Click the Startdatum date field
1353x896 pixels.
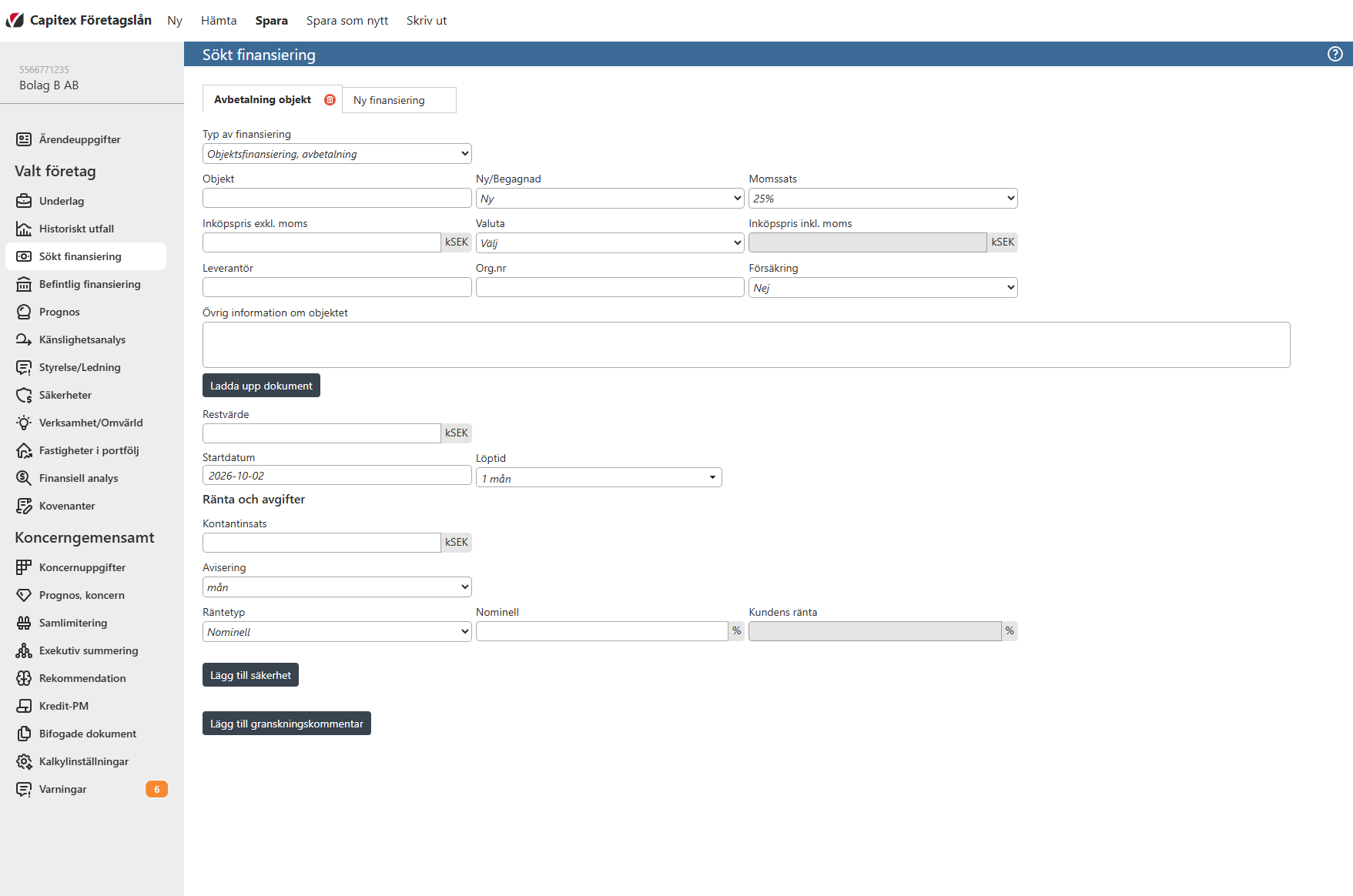click(337, 476)
